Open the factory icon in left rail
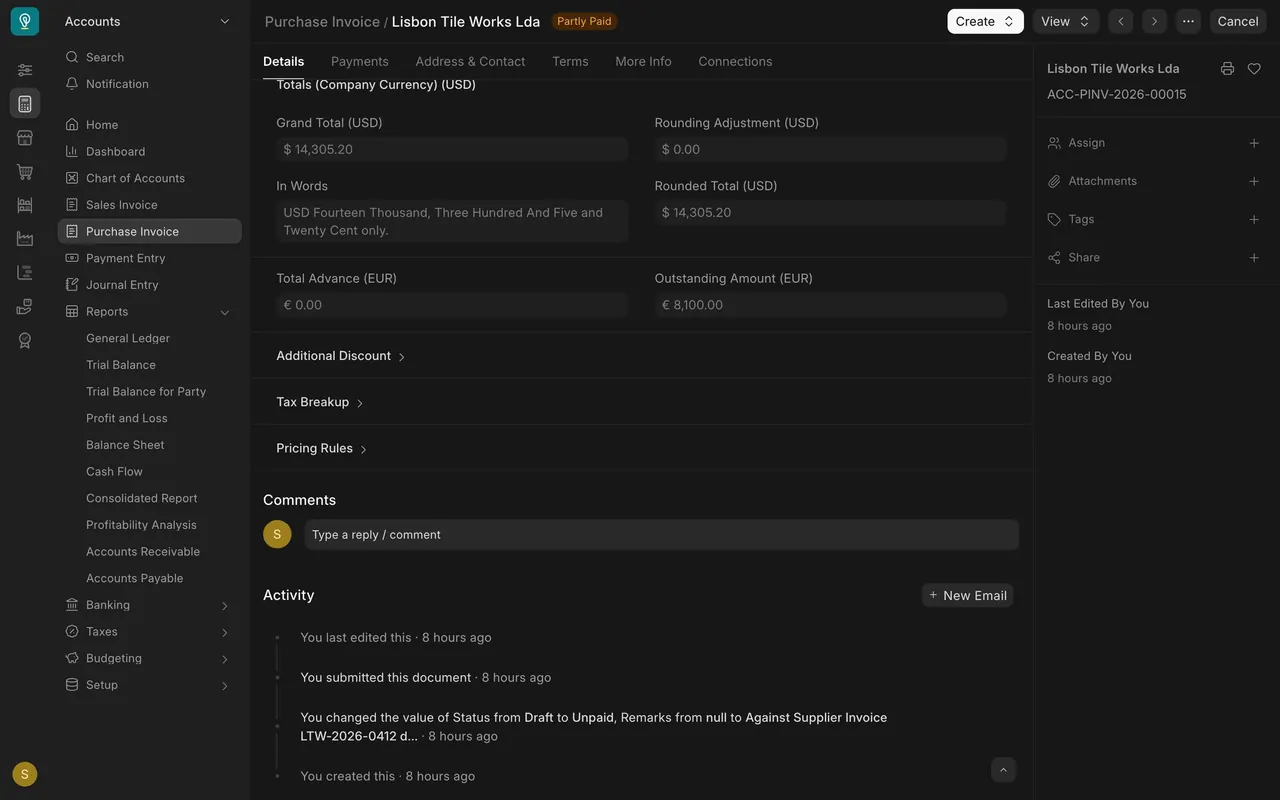Screen dimensions: 1280x800 [x=25, y=239]
